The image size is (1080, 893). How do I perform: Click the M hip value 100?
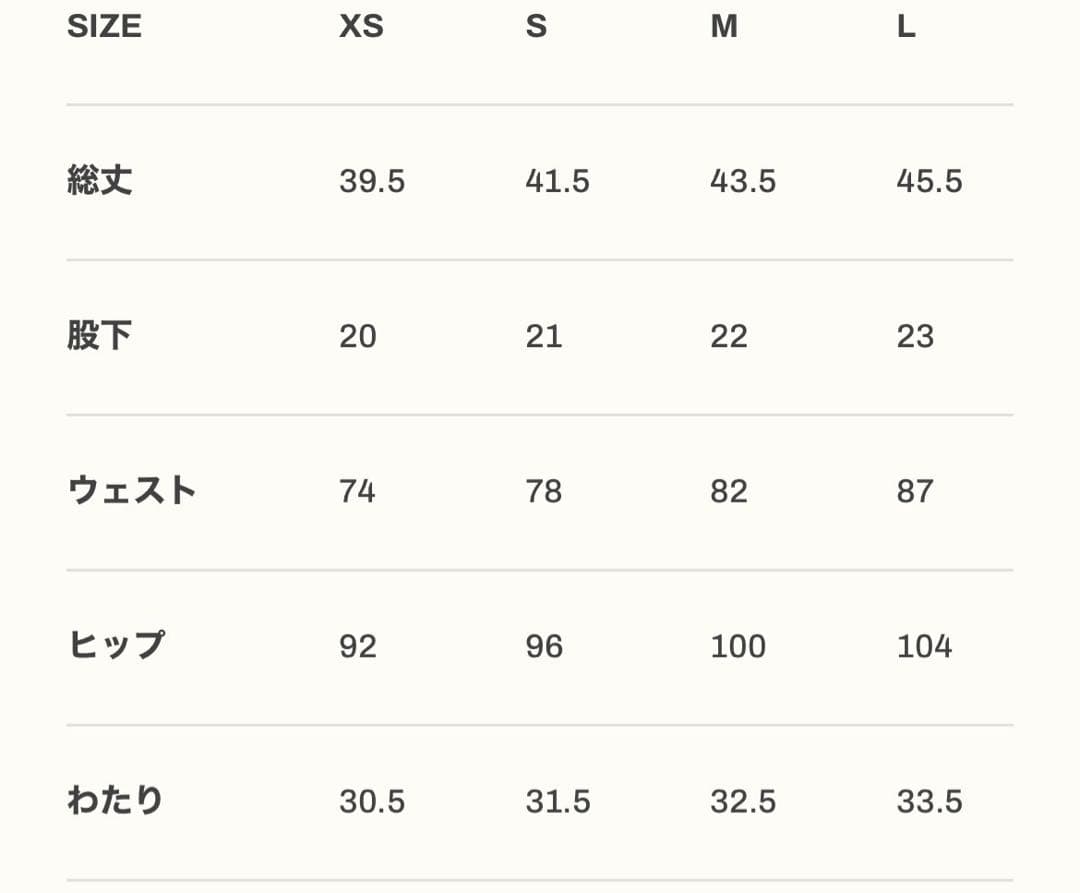(738, 646)
